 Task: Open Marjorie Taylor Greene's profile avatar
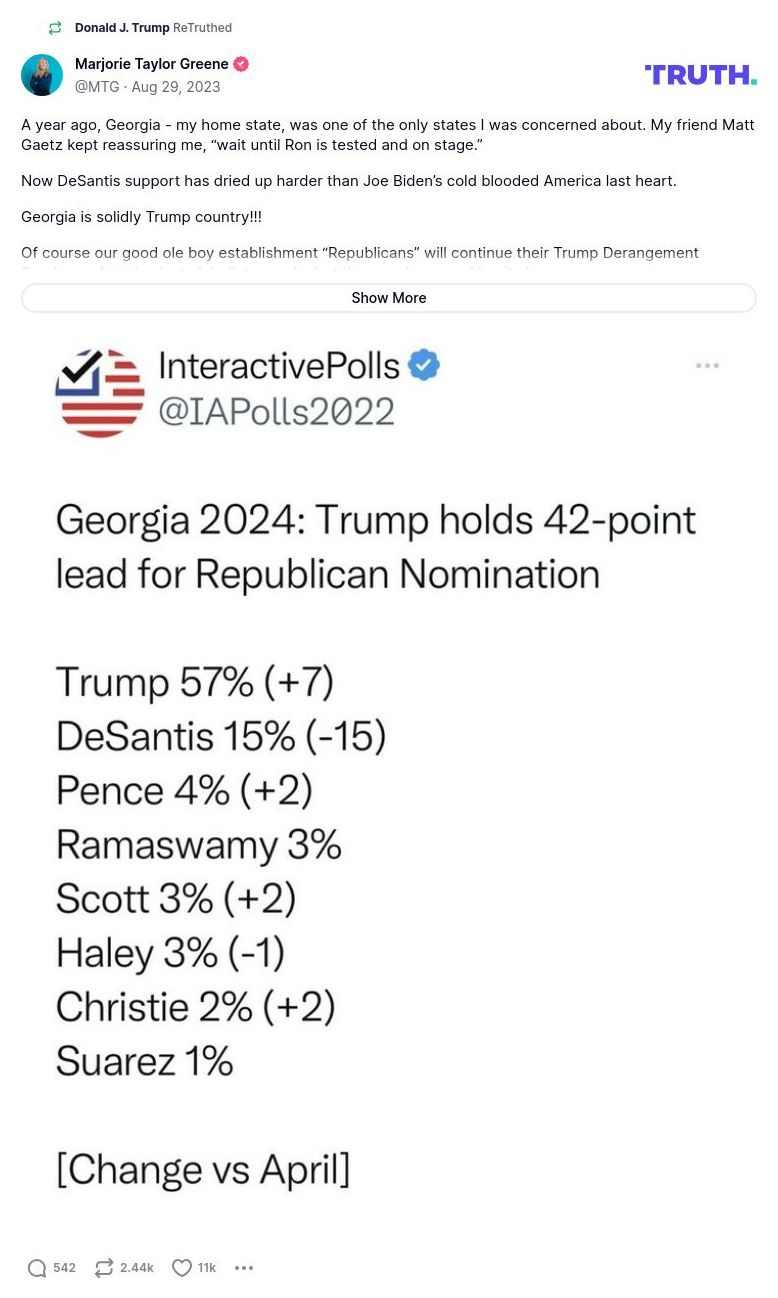(42, 74)
